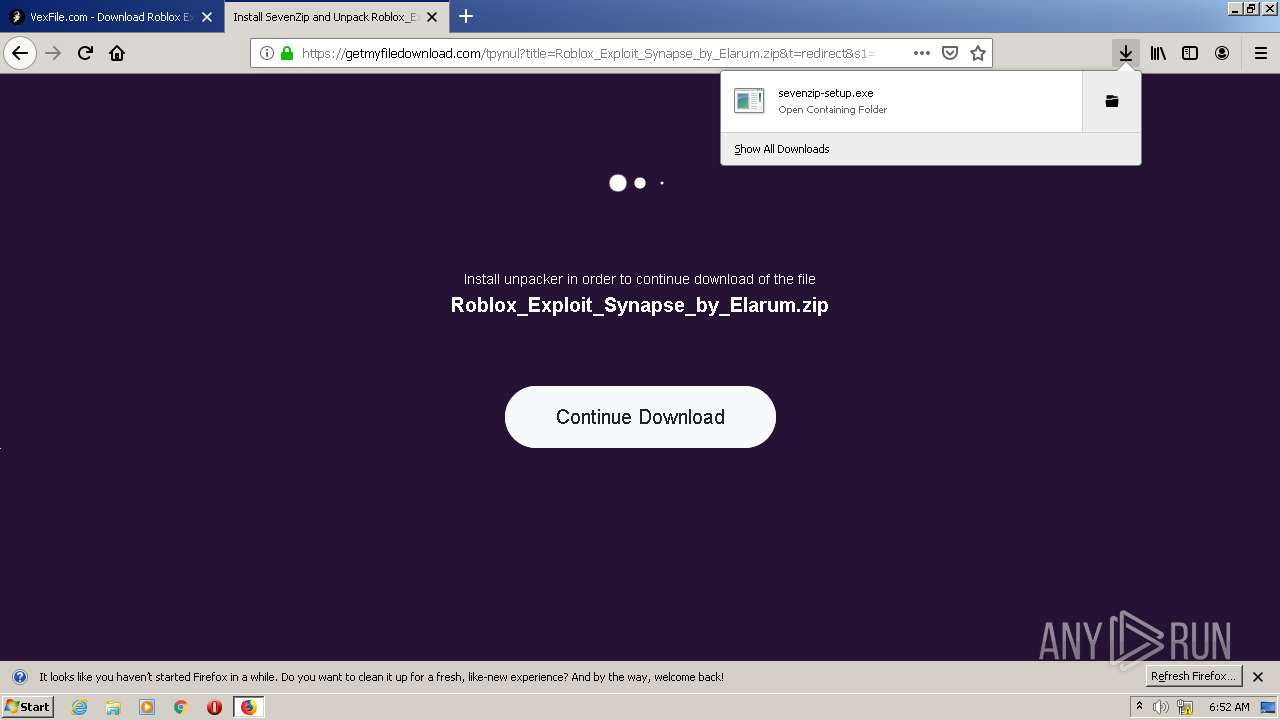Bookmark this page with the star
This screenshot has width=1280, height=720.
(x=978, y=53)
